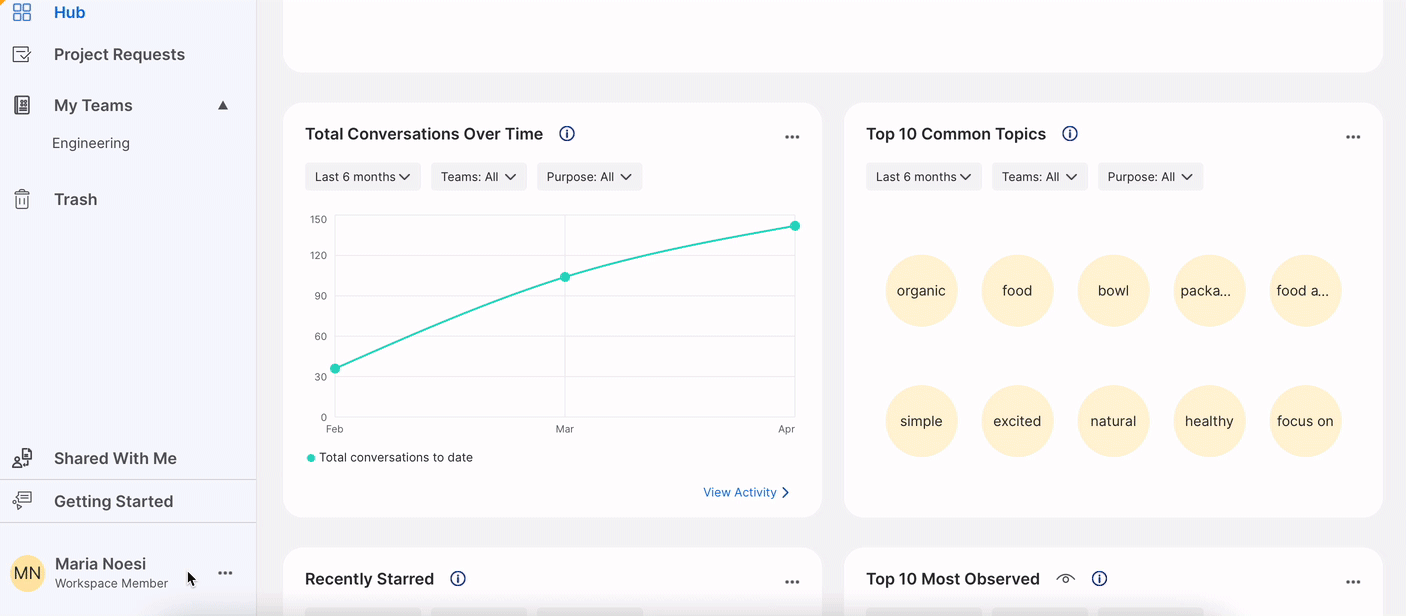Click the info icon beside Top 10 Most Observed
The image size is (1406, 616).
click(1100, 579)
